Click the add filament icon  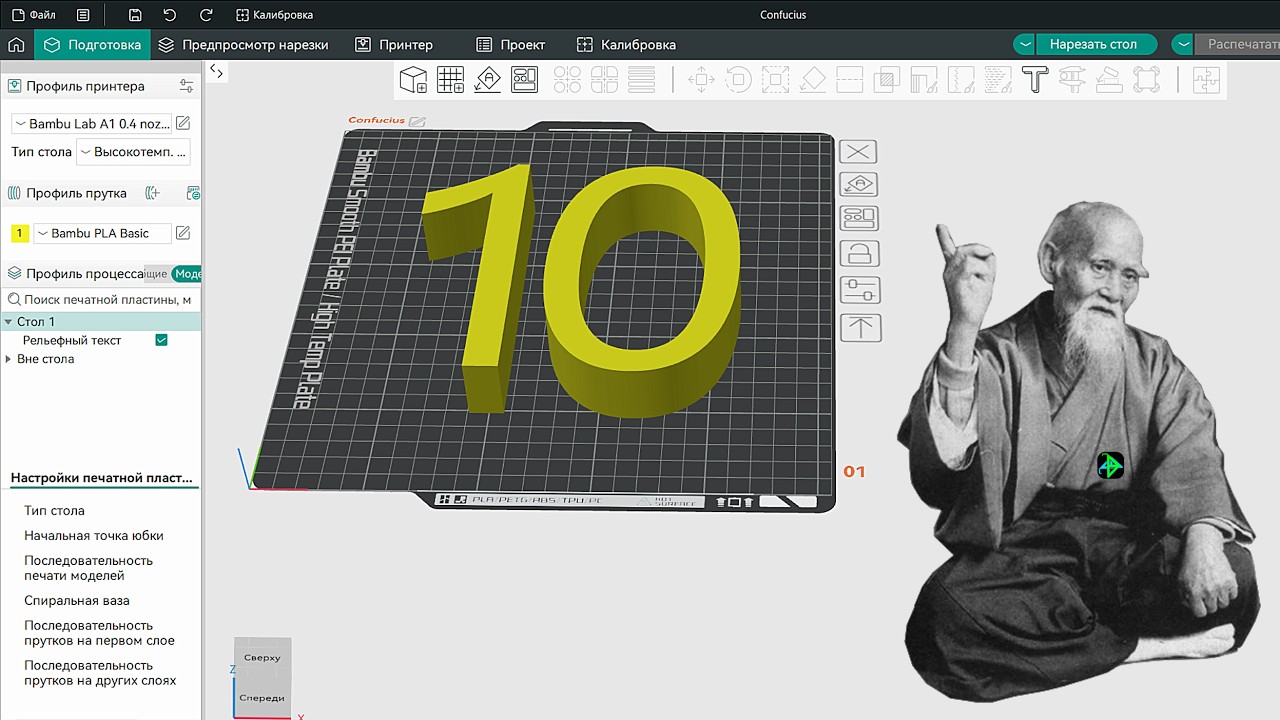pyautogui.click(x=152, y=193)
